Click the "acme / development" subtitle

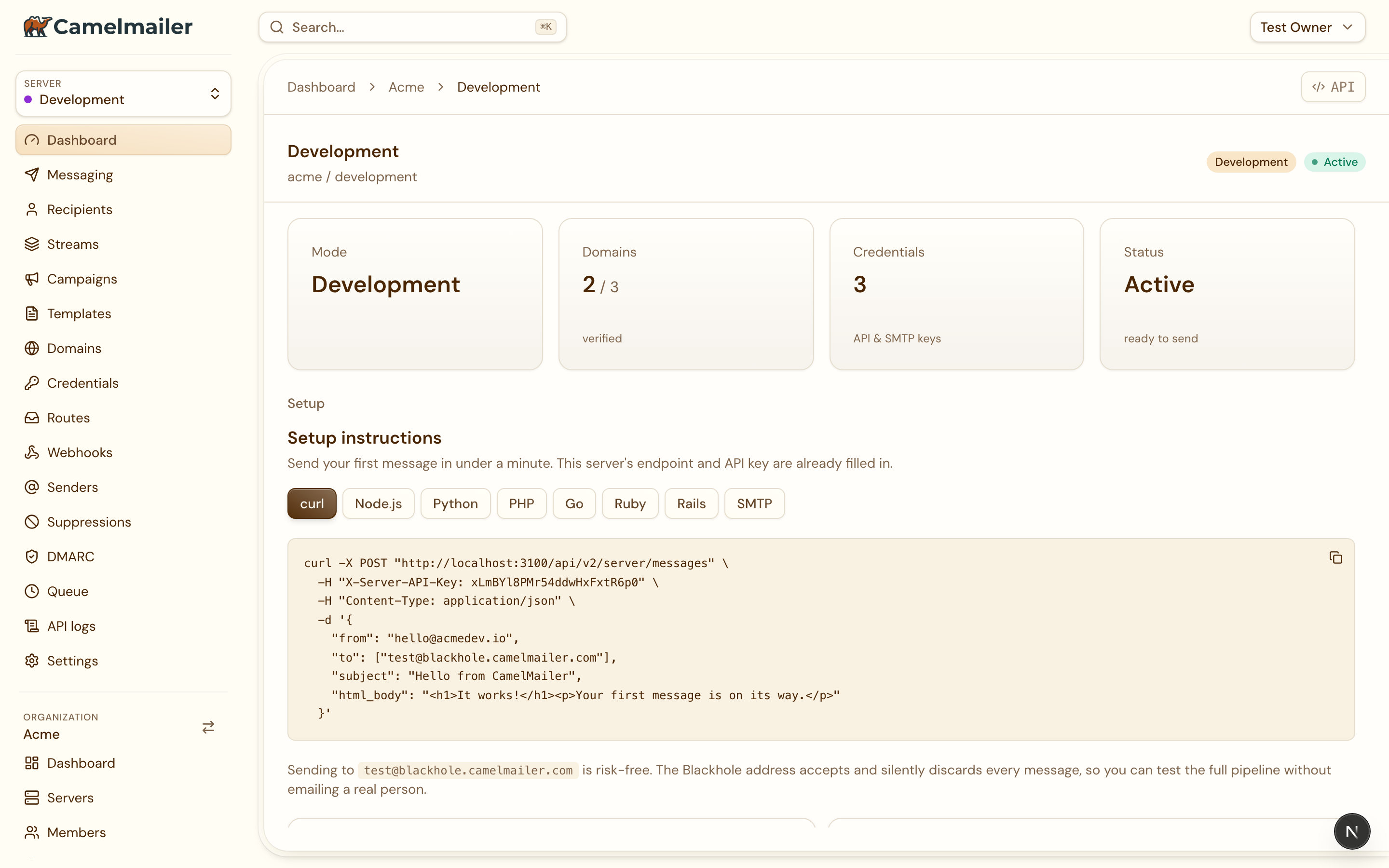352,177
